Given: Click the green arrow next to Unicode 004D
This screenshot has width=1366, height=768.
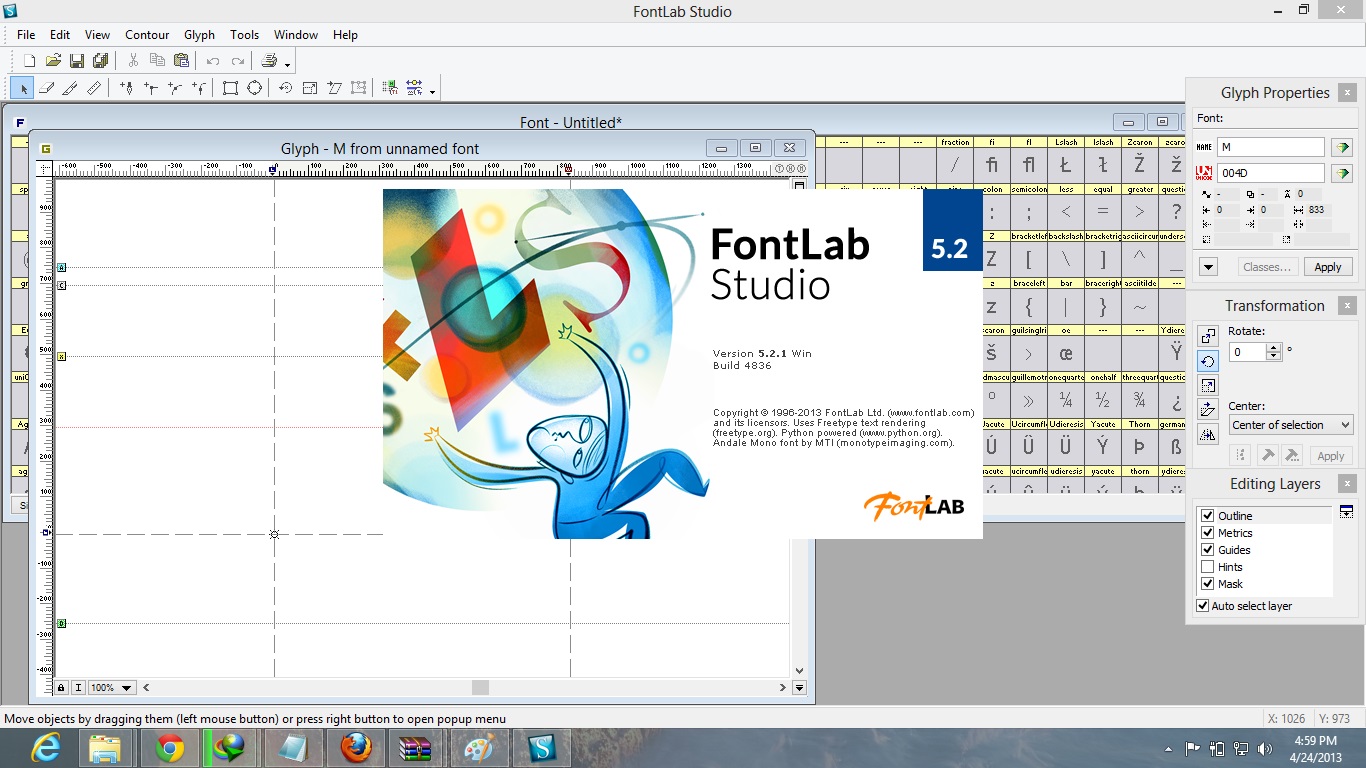Looking at the screenshot, I should [1342, 173].
